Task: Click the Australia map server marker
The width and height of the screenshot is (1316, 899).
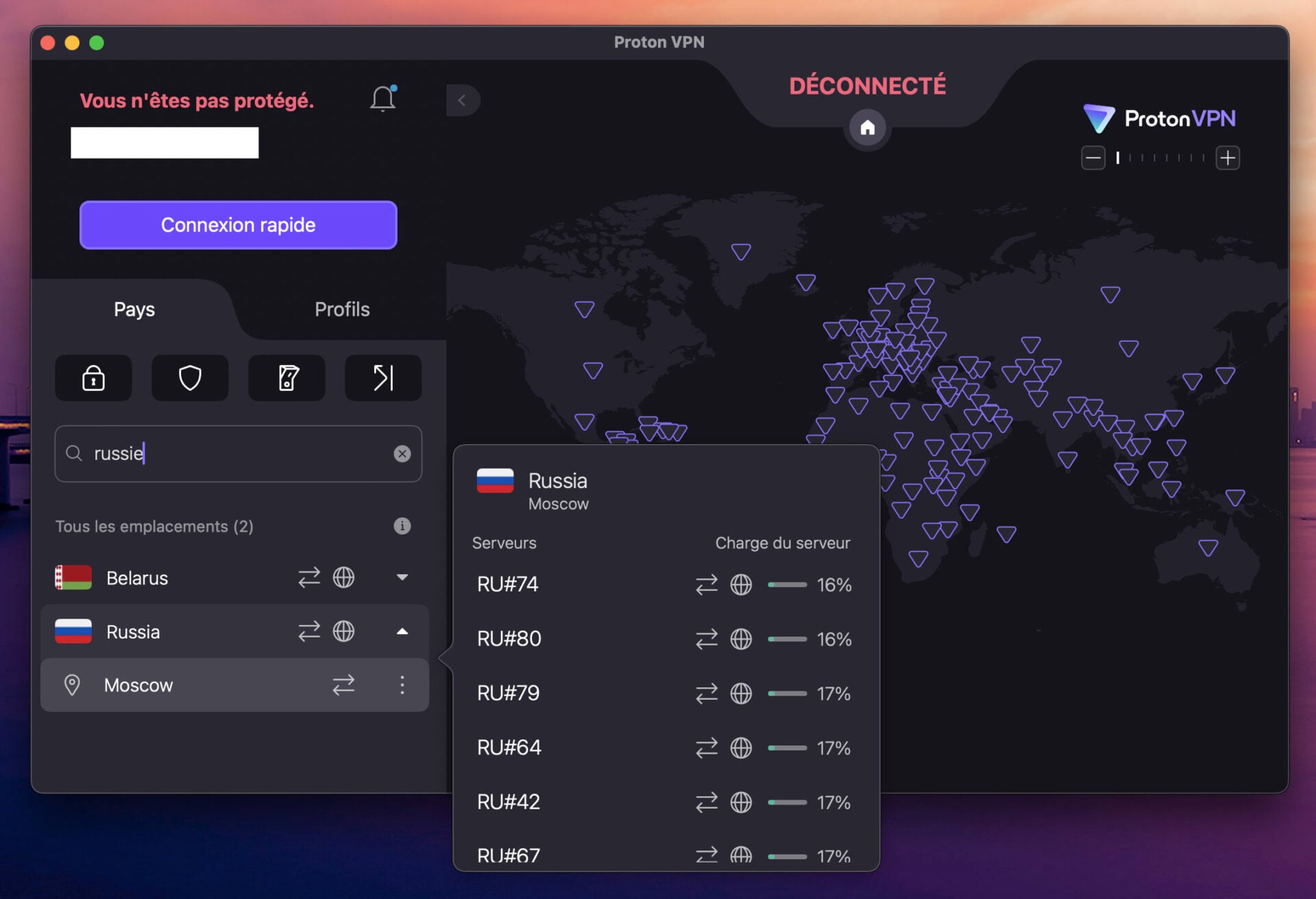Action: 1208,548
